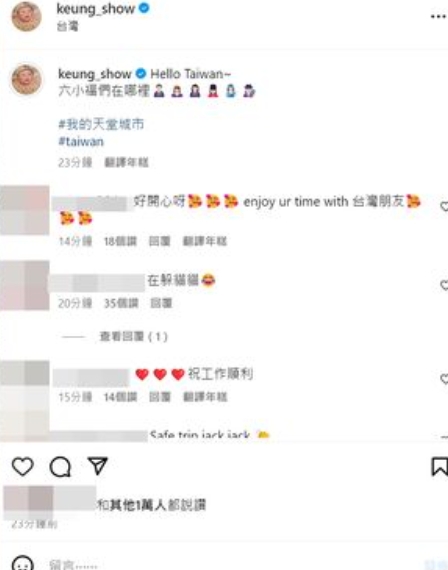Expand 查看回覆 (1) replies

click(x=133, y=337)
